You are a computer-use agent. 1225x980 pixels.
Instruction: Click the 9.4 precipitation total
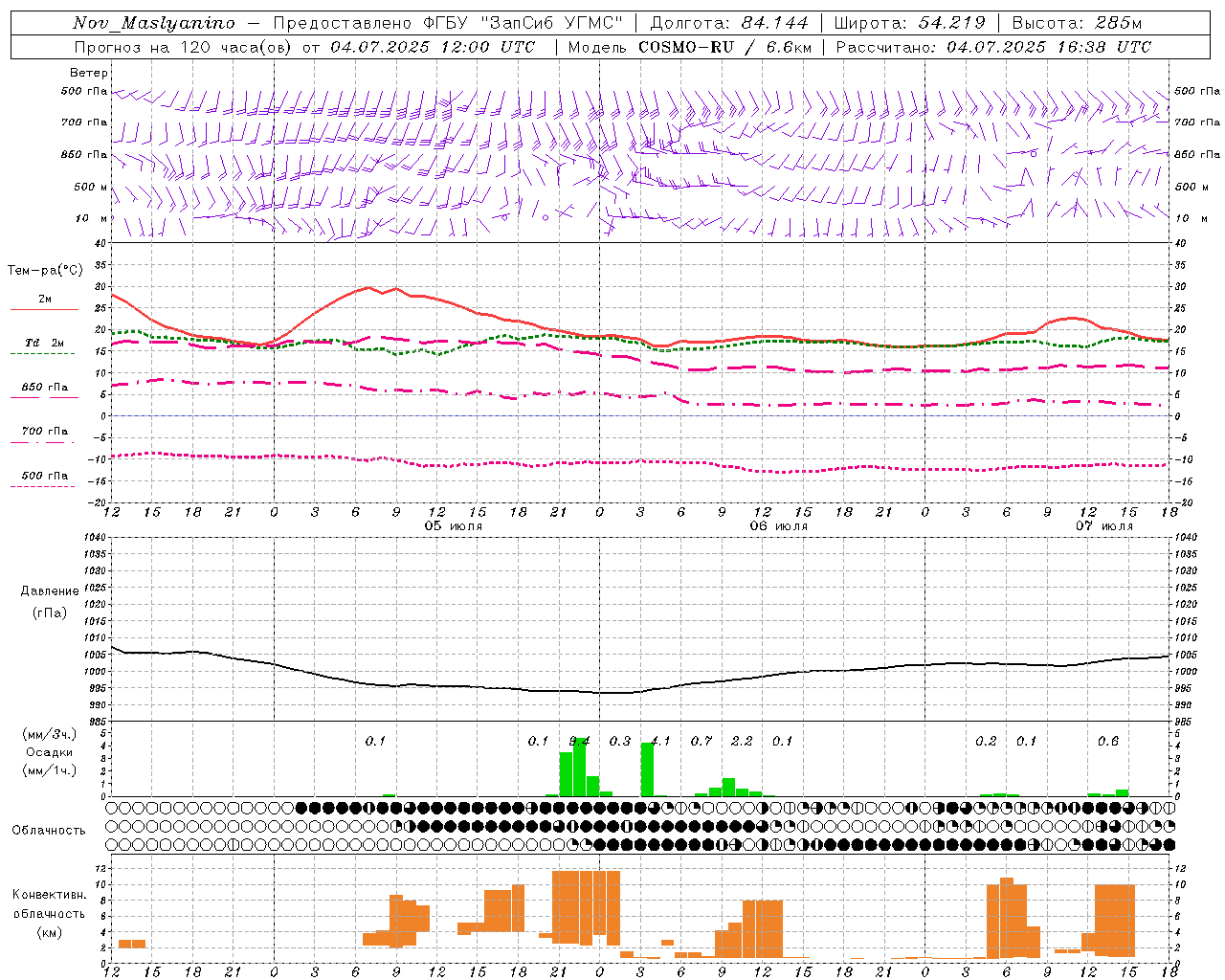pyautogui.click(x=579, y=741)
